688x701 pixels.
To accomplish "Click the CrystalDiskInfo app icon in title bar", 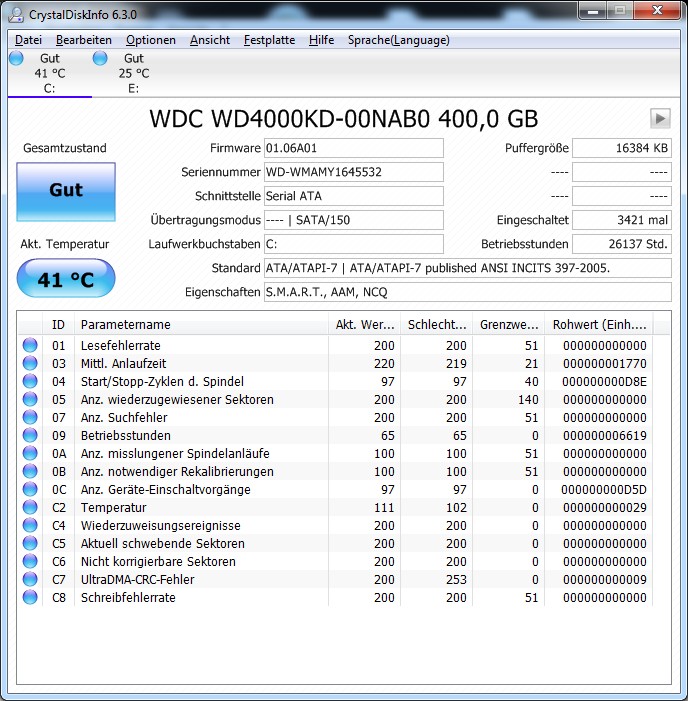I will click(17, 14).
